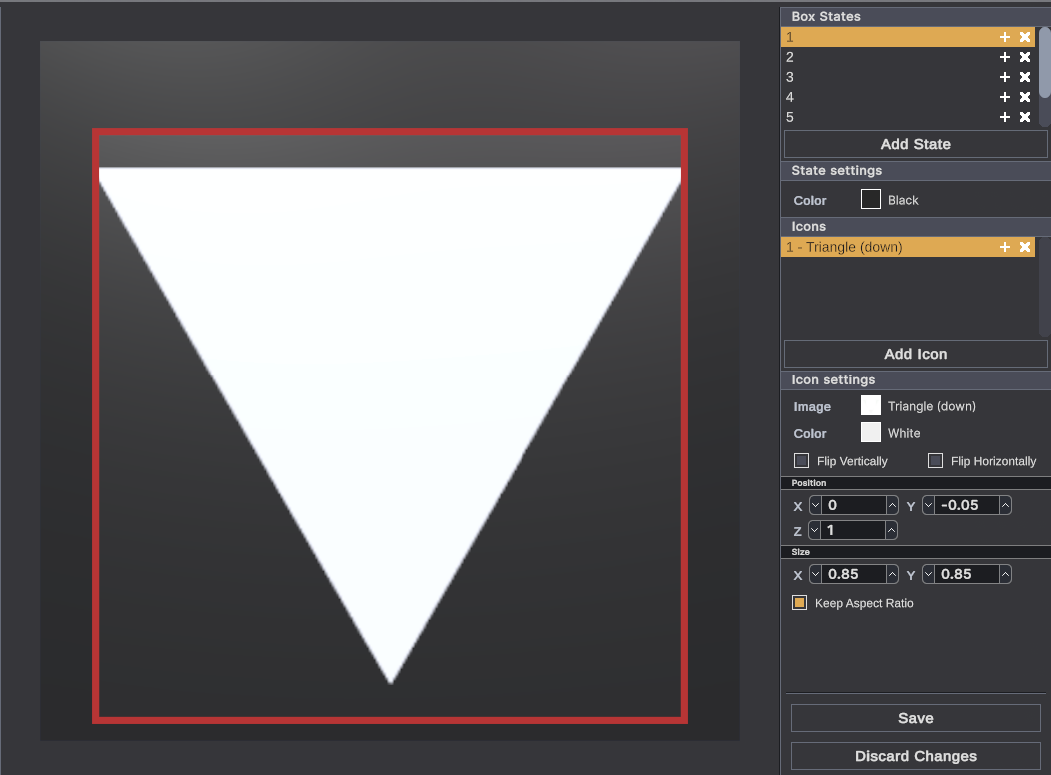Screen dimensions: 1051x775
Task: Delete box state 1 with X icon
Action: coord(1025,37)
